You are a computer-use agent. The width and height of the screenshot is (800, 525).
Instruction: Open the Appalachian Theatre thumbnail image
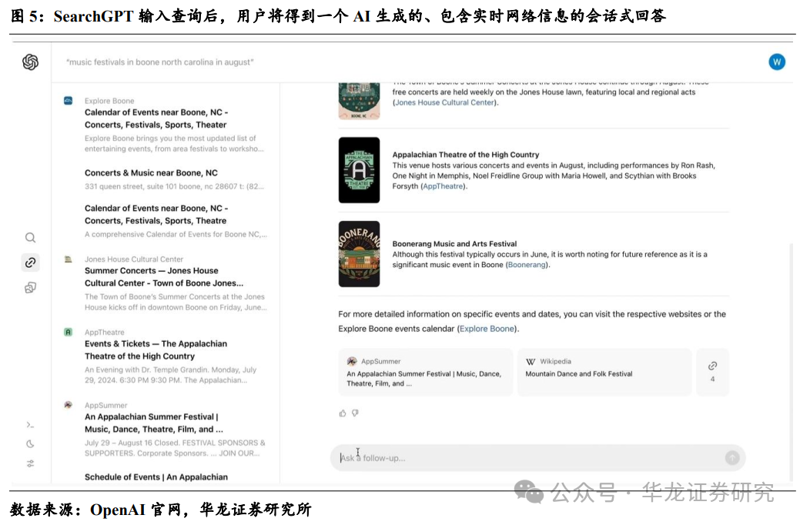[359, 170]
